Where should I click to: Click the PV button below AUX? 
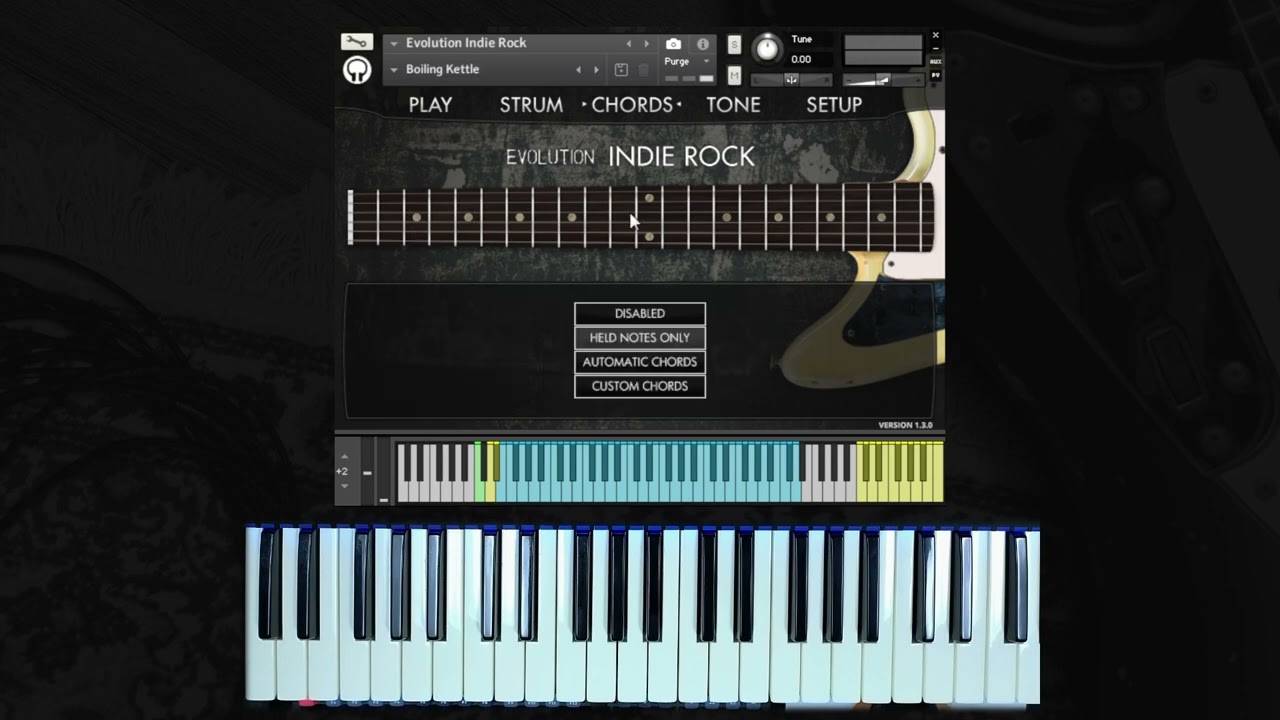click(936, 74)
